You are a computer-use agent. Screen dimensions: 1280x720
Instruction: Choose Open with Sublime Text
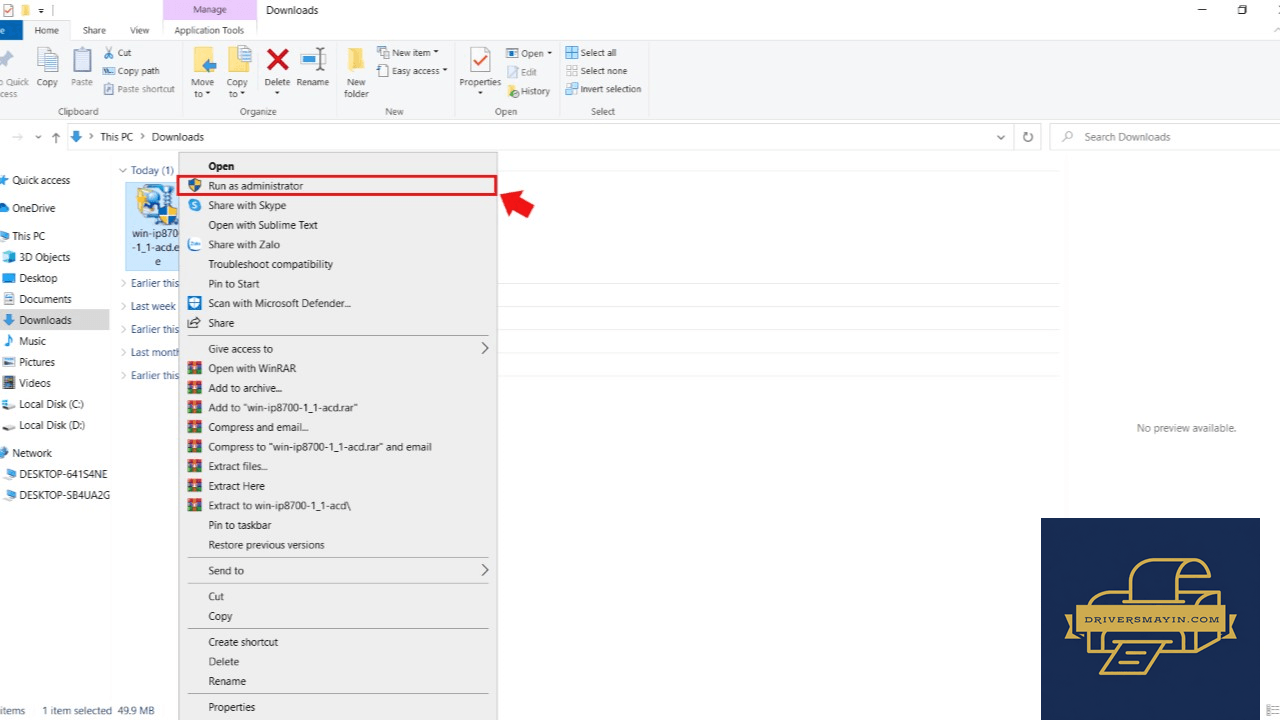tap(340, 225)
